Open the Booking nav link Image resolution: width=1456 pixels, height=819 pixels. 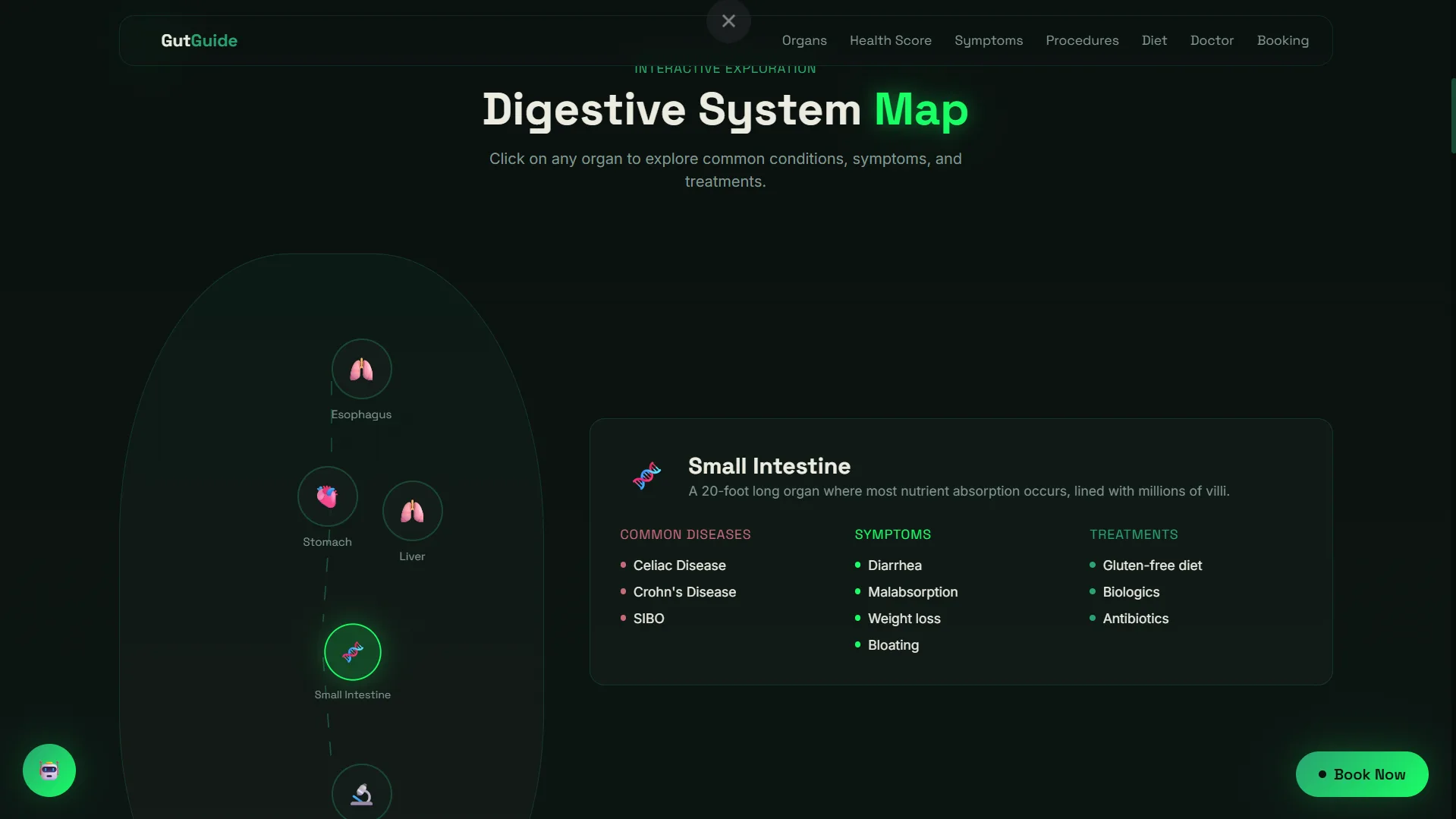click(1282, 41)
